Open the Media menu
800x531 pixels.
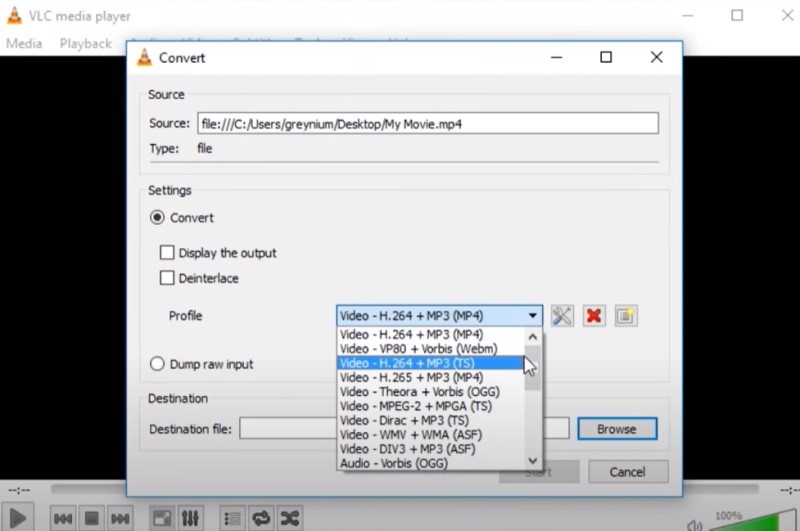24,43
